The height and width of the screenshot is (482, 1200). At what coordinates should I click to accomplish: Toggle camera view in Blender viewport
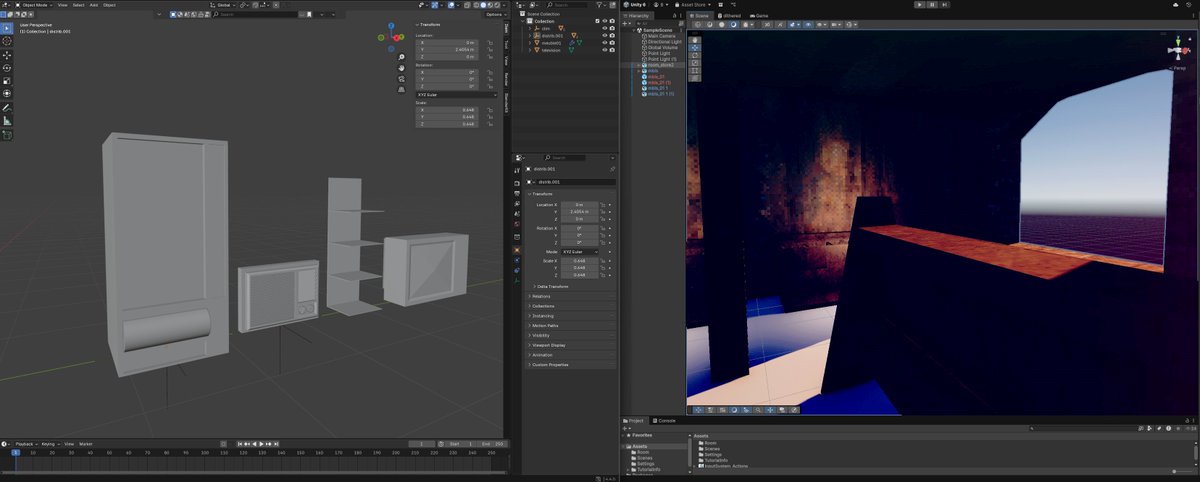click(x=402, y=79)
